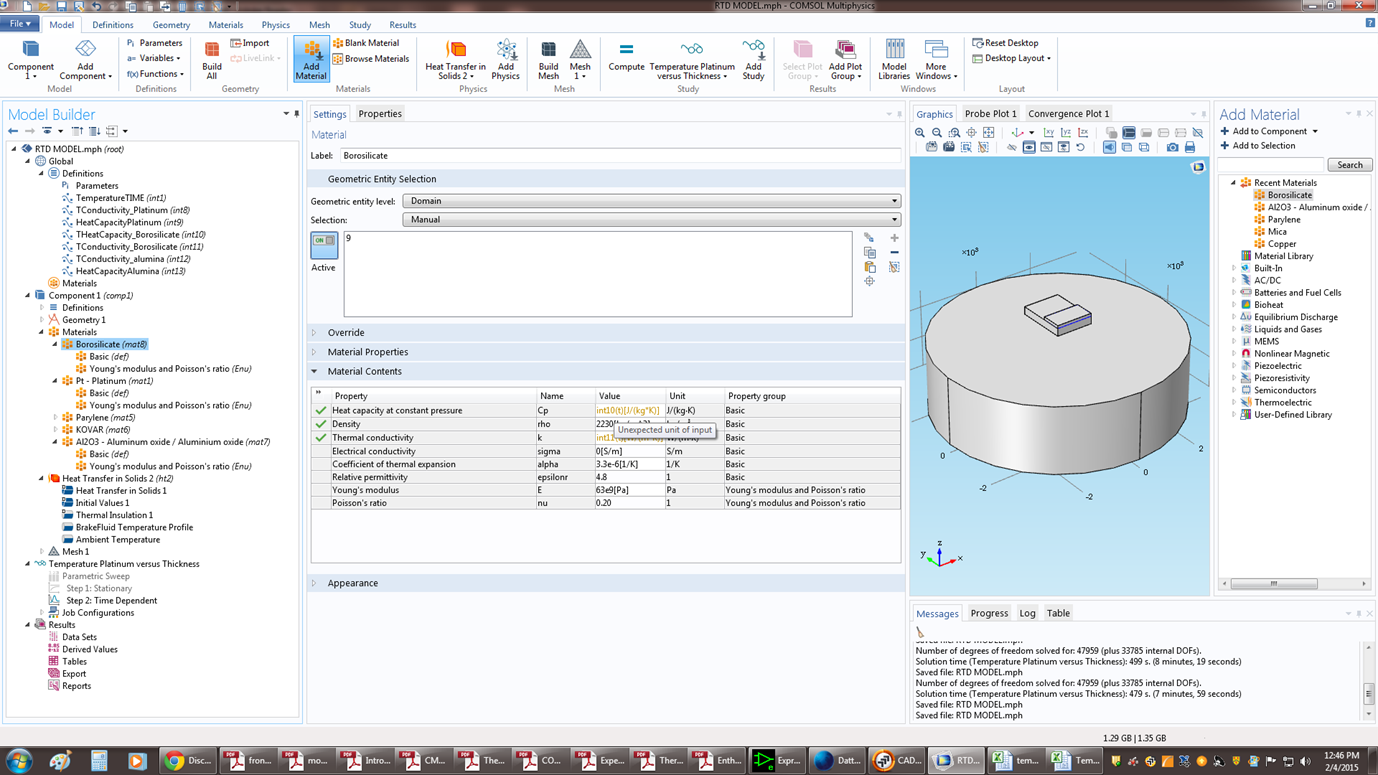Viewport: 1378px width, 775px height.
Task: Open Geometric entity level dropdown
Action: (x=651, y=201)
